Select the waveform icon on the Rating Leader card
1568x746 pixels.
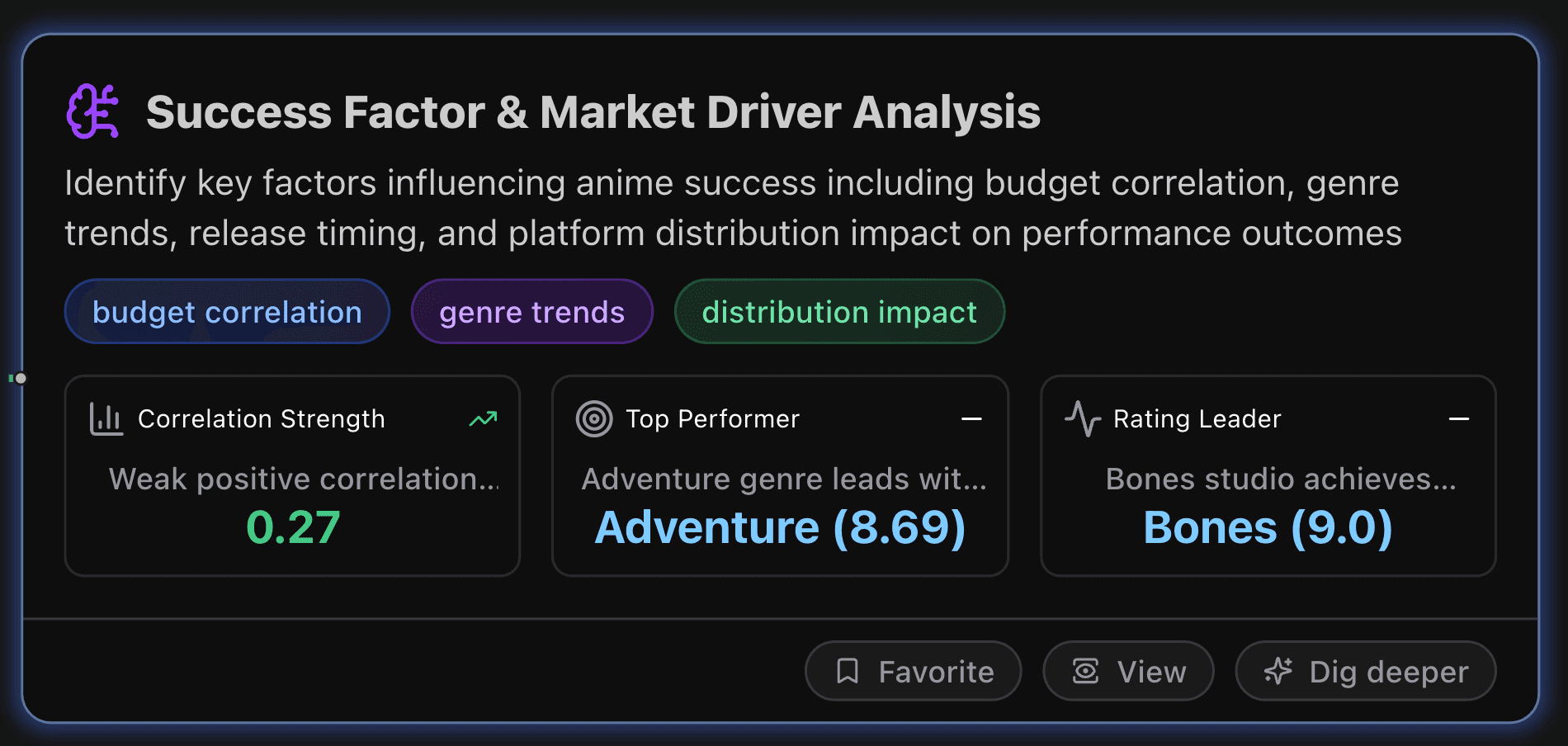pyautogui.click(x=1082, y=418)
